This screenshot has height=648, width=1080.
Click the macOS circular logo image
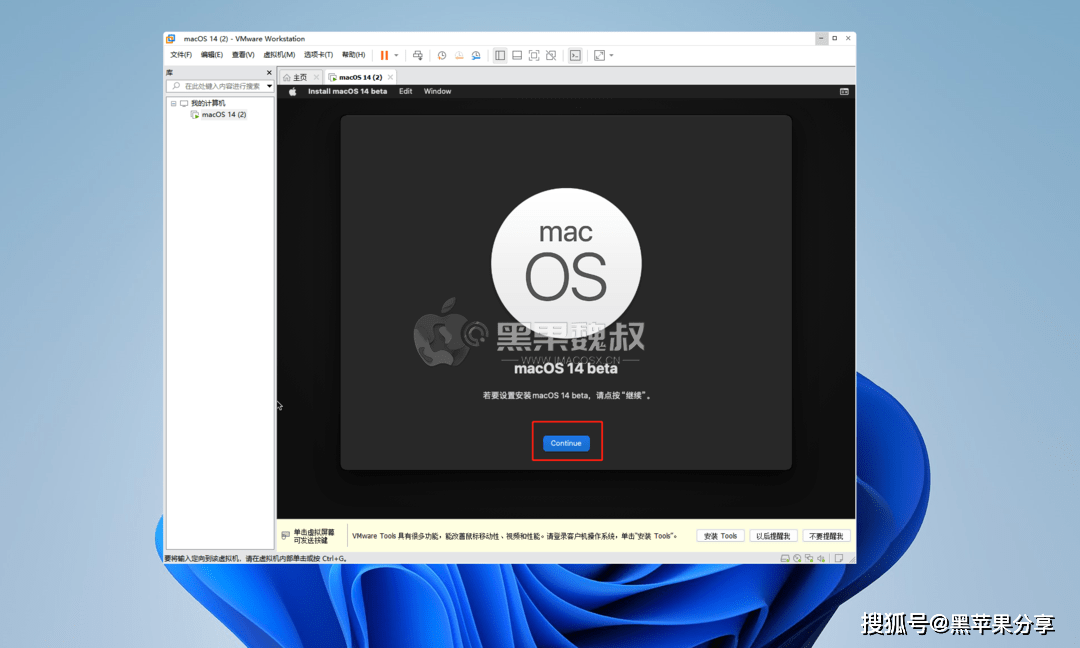click(x=566, y=263)
